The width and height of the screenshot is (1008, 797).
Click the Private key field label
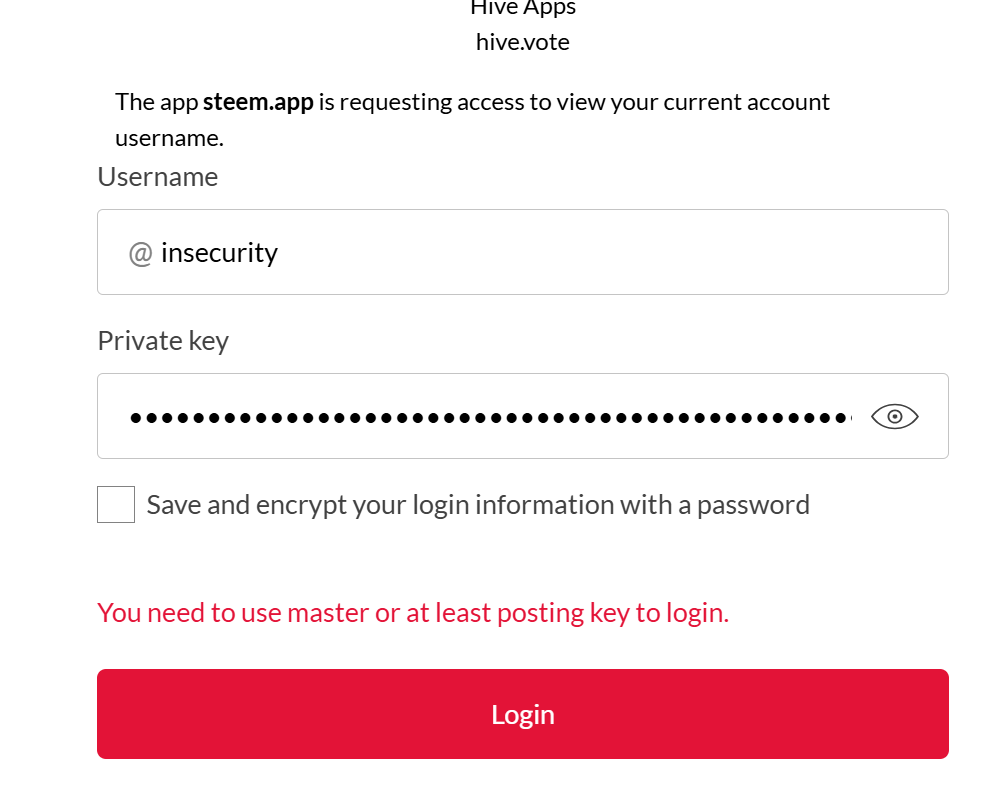(x=163, y=341)
